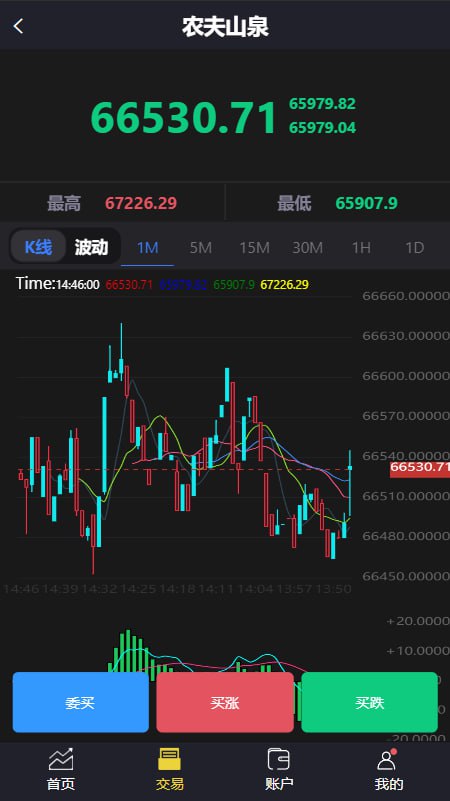The height and width of the screenshot is (801, 450).
Task: Click the large 66530.71 current price
Action: 184,118
